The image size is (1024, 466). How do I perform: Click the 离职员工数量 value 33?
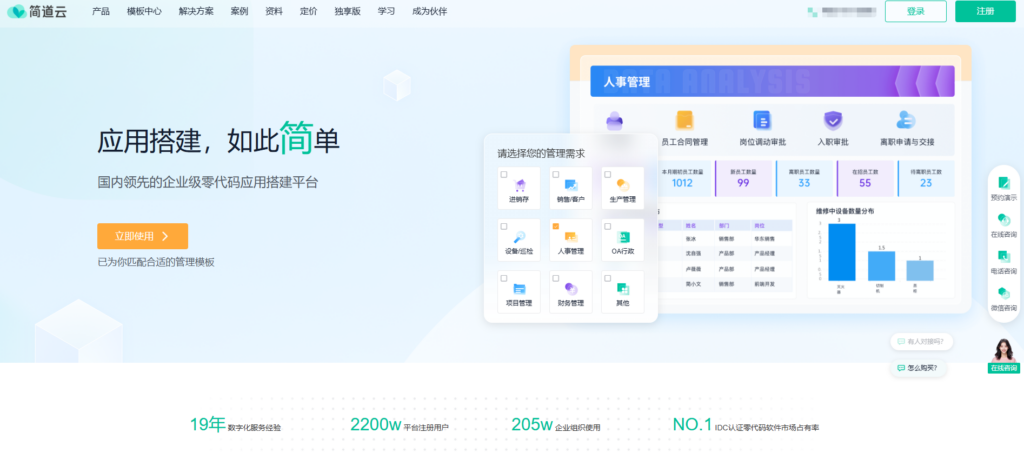click(804, 183)
